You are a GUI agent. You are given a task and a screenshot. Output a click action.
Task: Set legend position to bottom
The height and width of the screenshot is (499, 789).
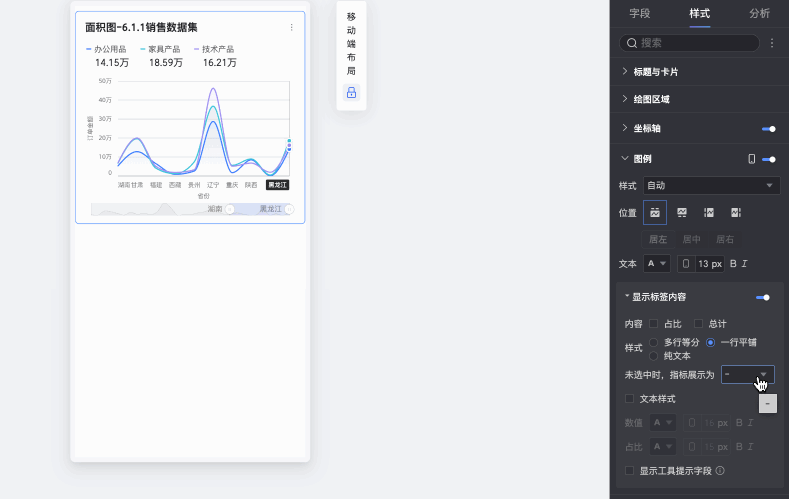682,213
